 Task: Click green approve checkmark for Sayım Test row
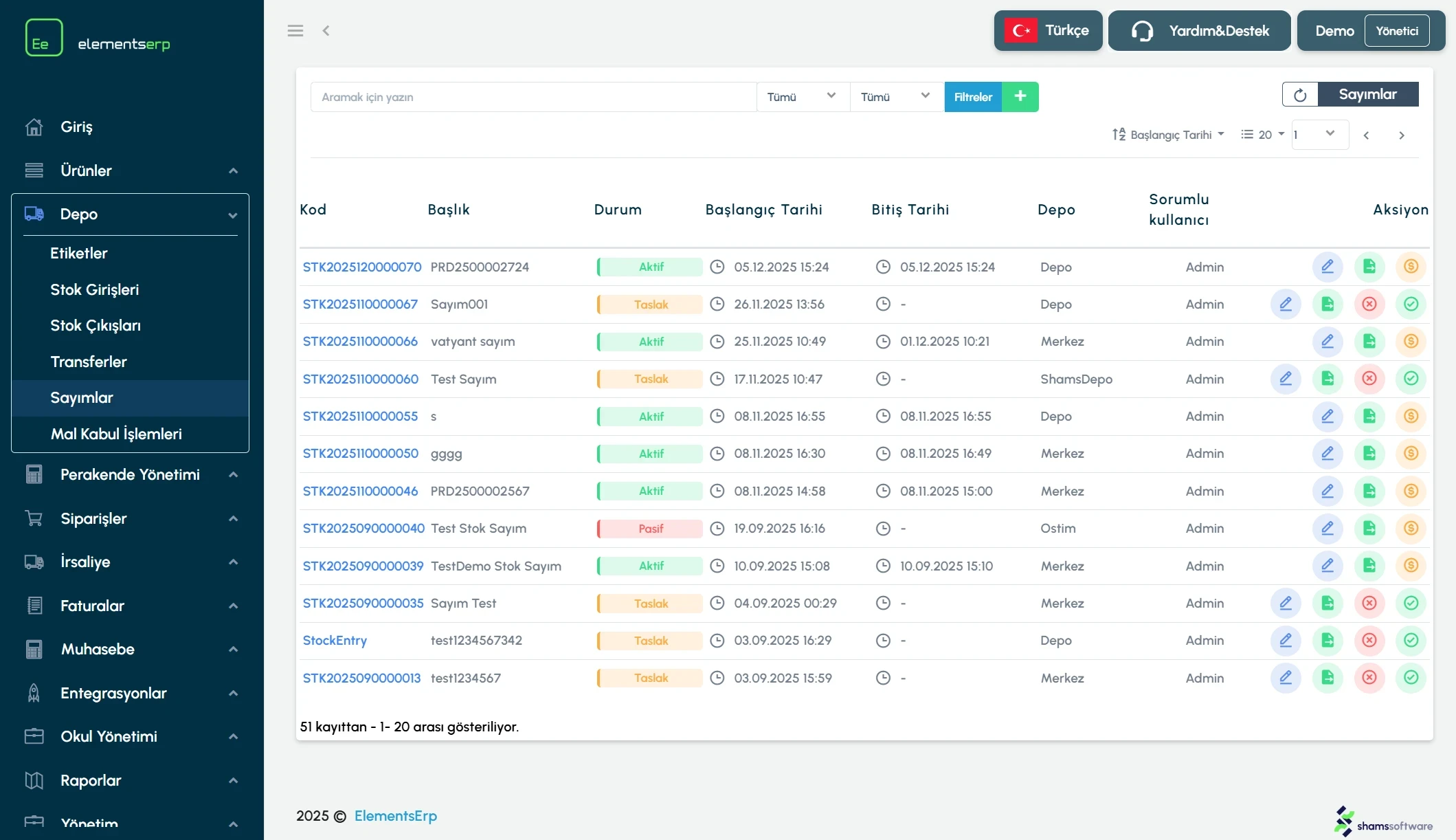[1411, 603]
